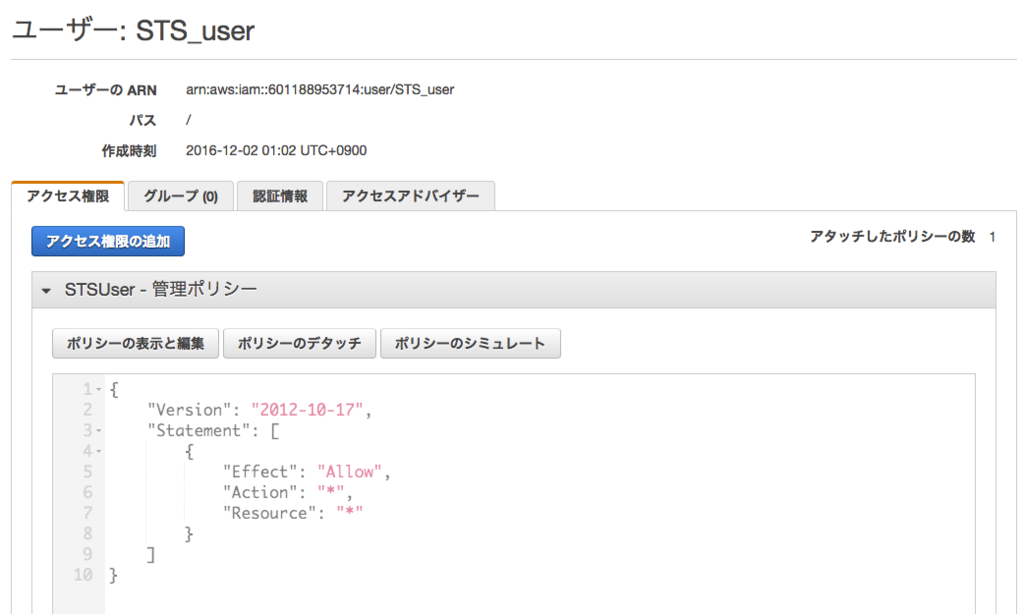The width and height of the screenshot is (1024, 614).
Task: Select the user ARN text
Action: (x=320, y=89)
